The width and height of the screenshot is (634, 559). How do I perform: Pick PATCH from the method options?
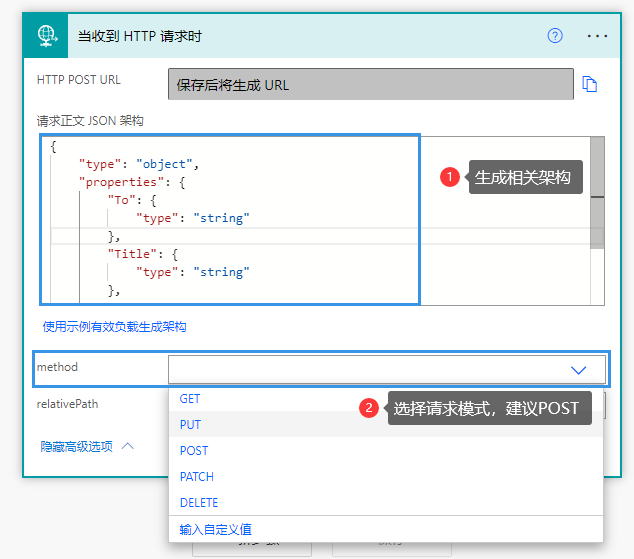[197, 477]
